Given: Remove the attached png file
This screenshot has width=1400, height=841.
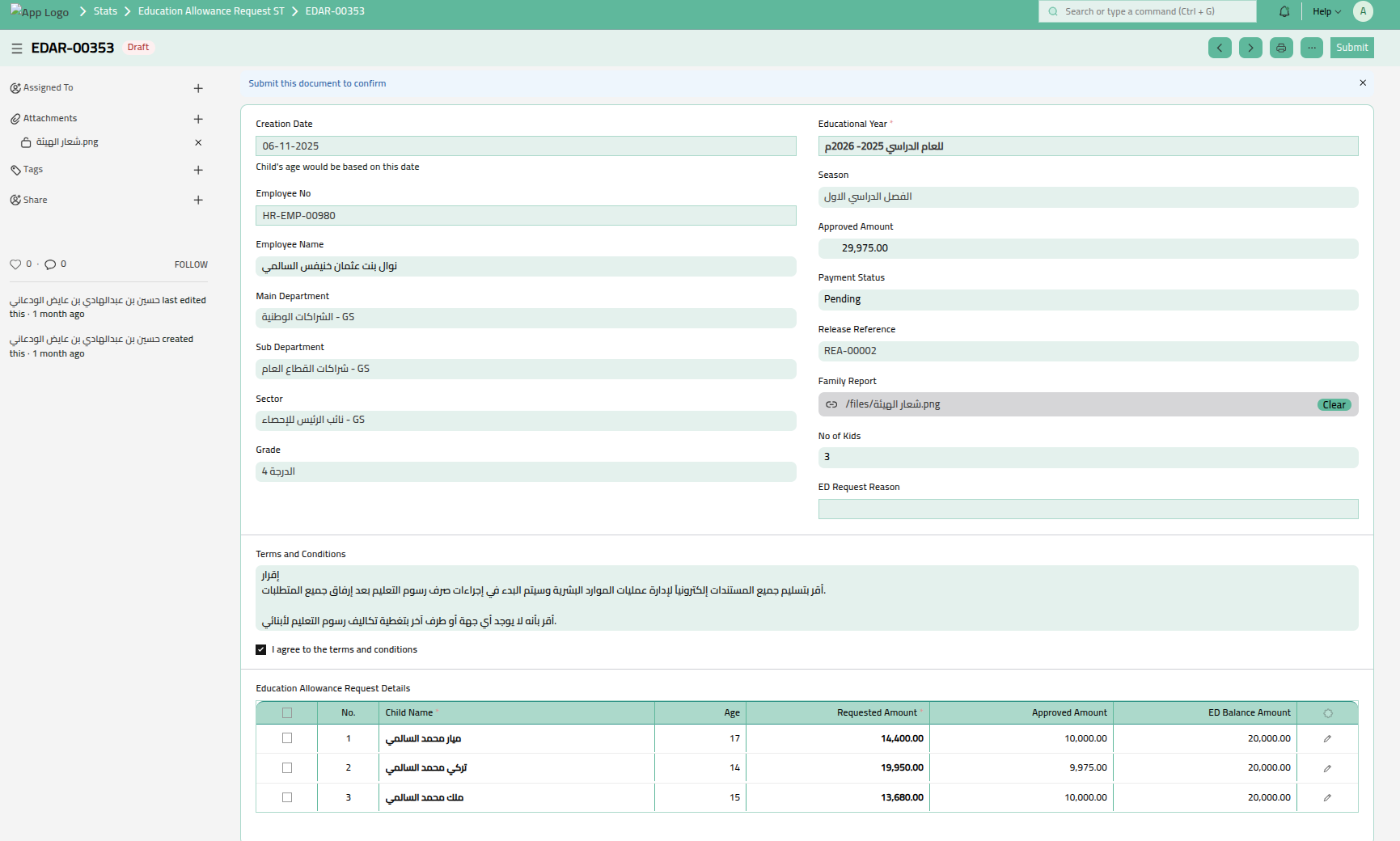Looking at the screenshot, I should click(198, 142).
